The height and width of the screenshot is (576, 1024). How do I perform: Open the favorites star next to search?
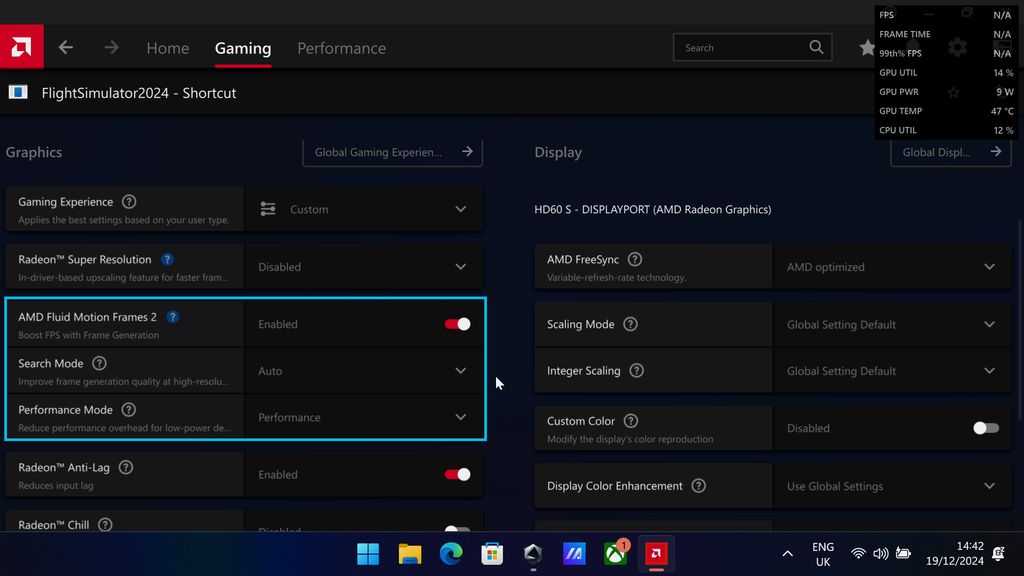point(868,47)
